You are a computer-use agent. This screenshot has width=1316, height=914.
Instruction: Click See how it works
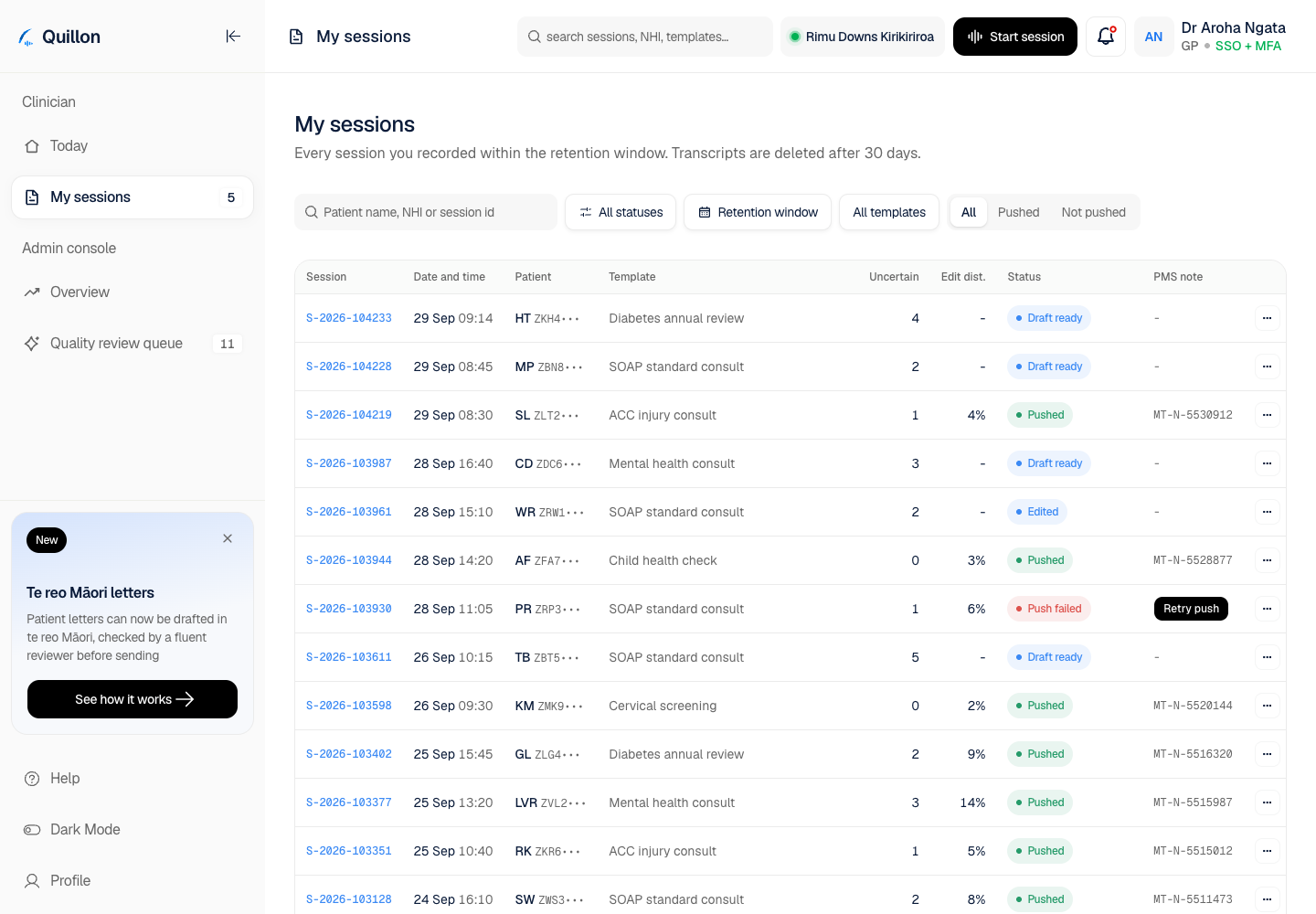coord(133,699)
